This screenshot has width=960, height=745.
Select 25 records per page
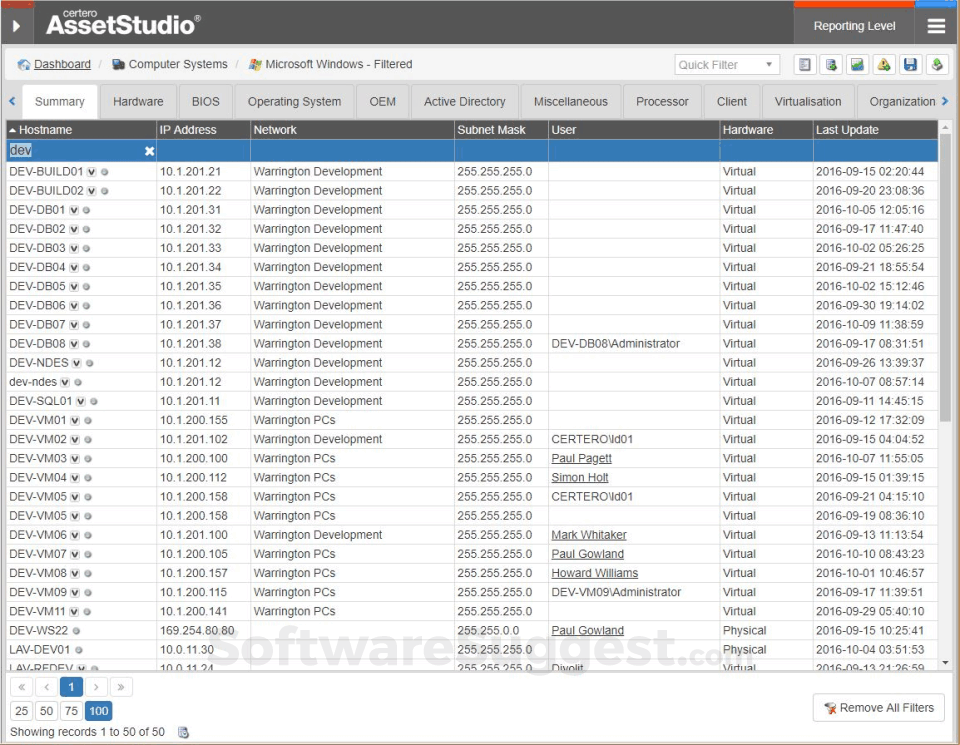pyautogui.click(x=21, y=711)
